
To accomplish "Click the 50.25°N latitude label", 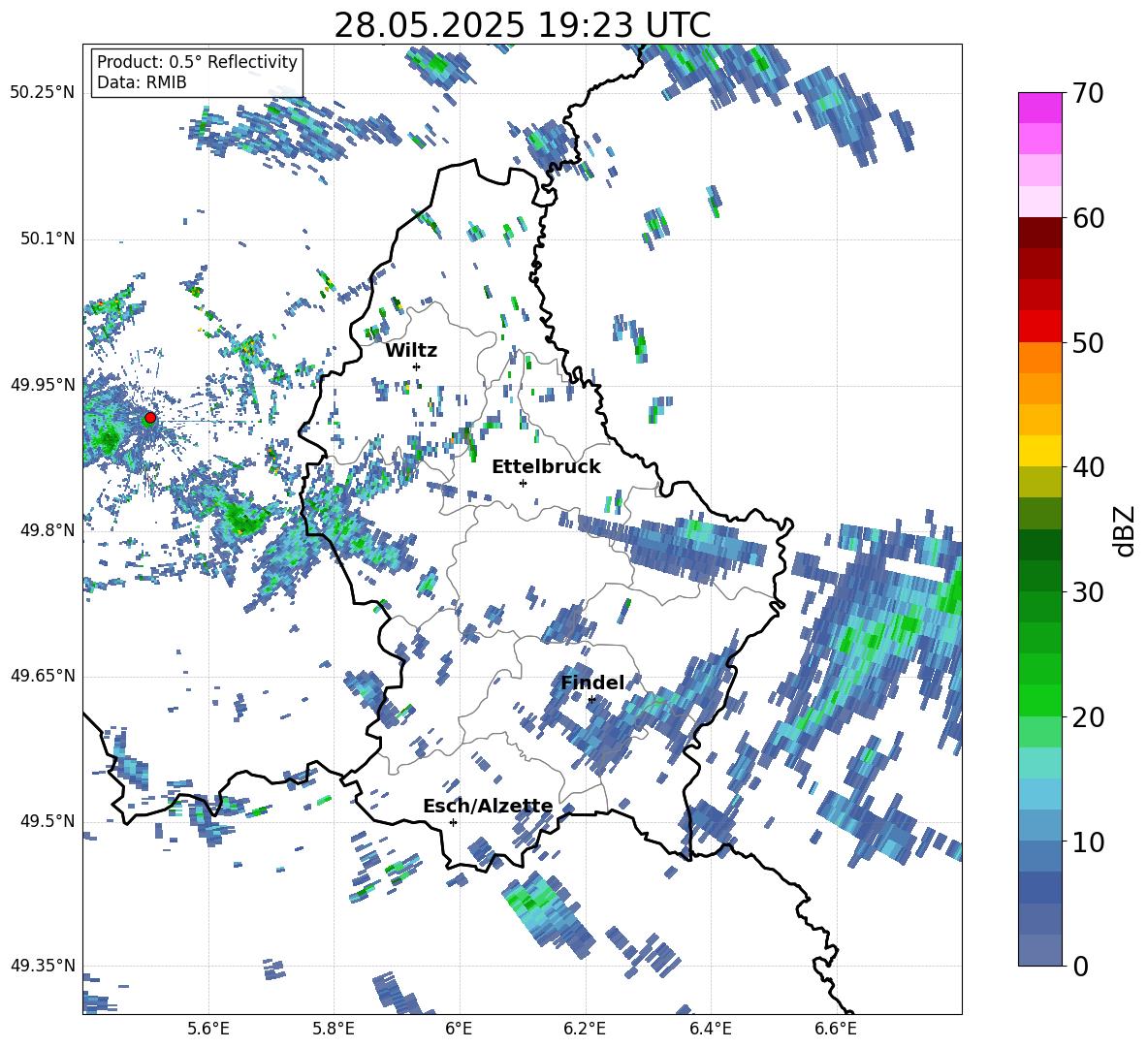I will (x=43, y=93).
